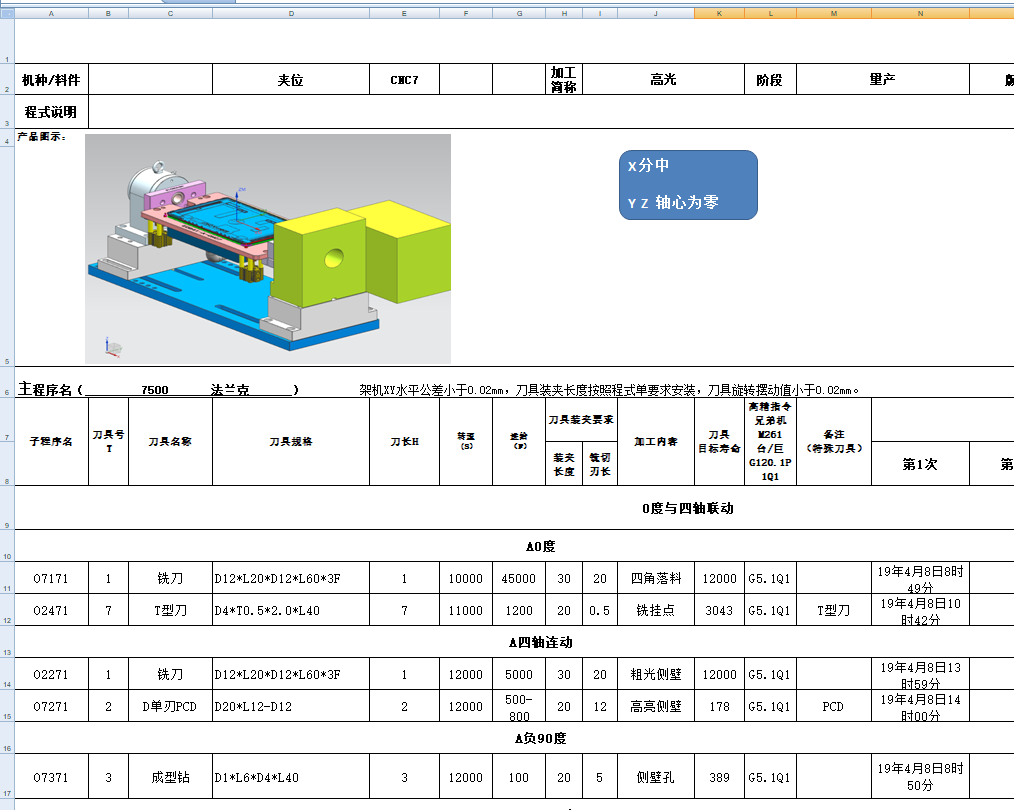The height and width of the screenshot is (810, 1014).
Task: Click the blue X分中 callout box
Action: (688, 184)
